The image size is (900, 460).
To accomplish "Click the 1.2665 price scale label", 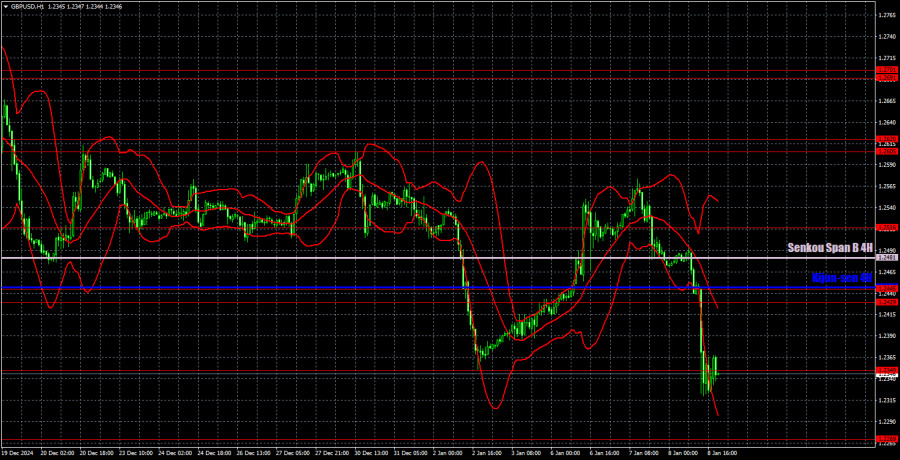I will click(x=885, y=101).
